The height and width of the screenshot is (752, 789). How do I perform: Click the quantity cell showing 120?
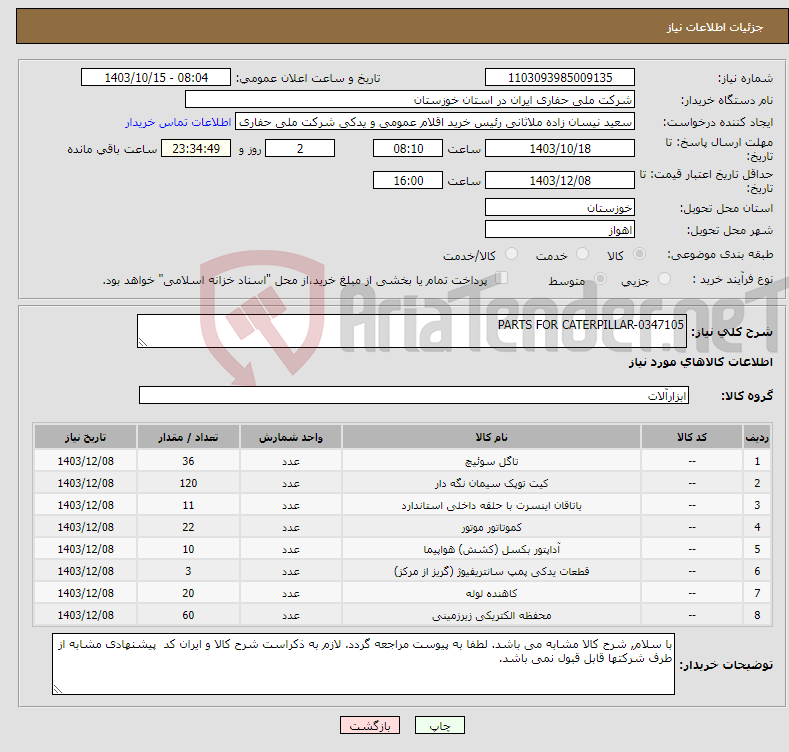188,483
